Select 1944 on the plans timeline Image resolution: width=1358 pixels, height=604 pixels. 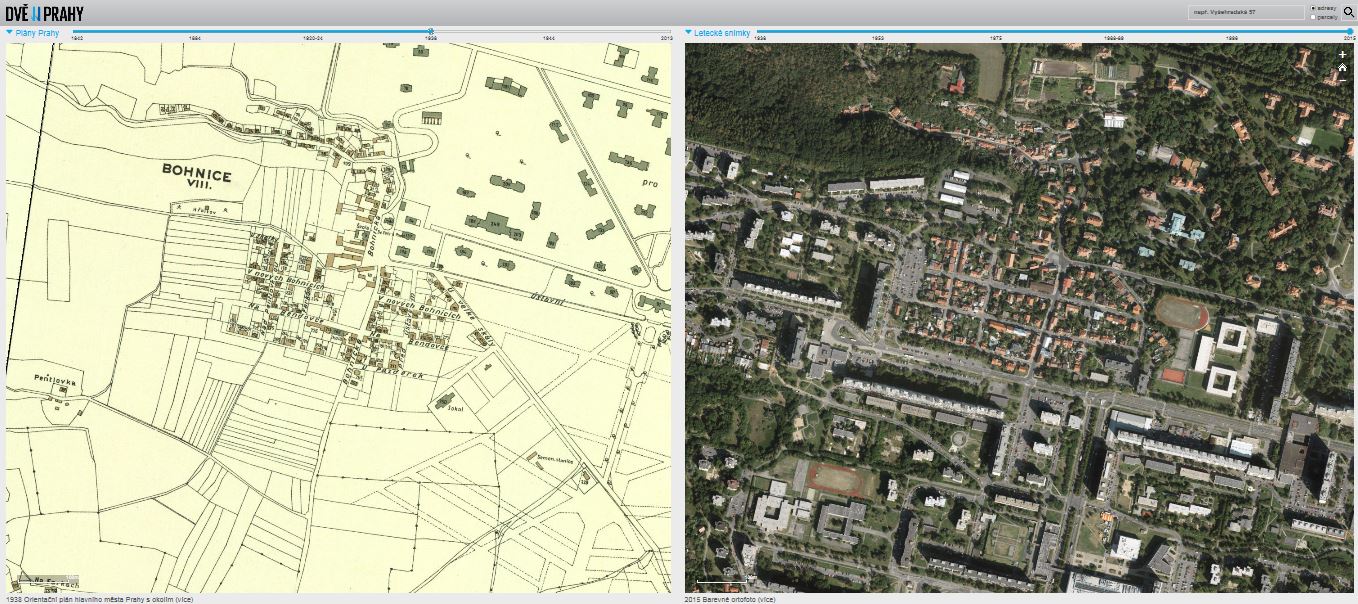click(x=548, y=37)
